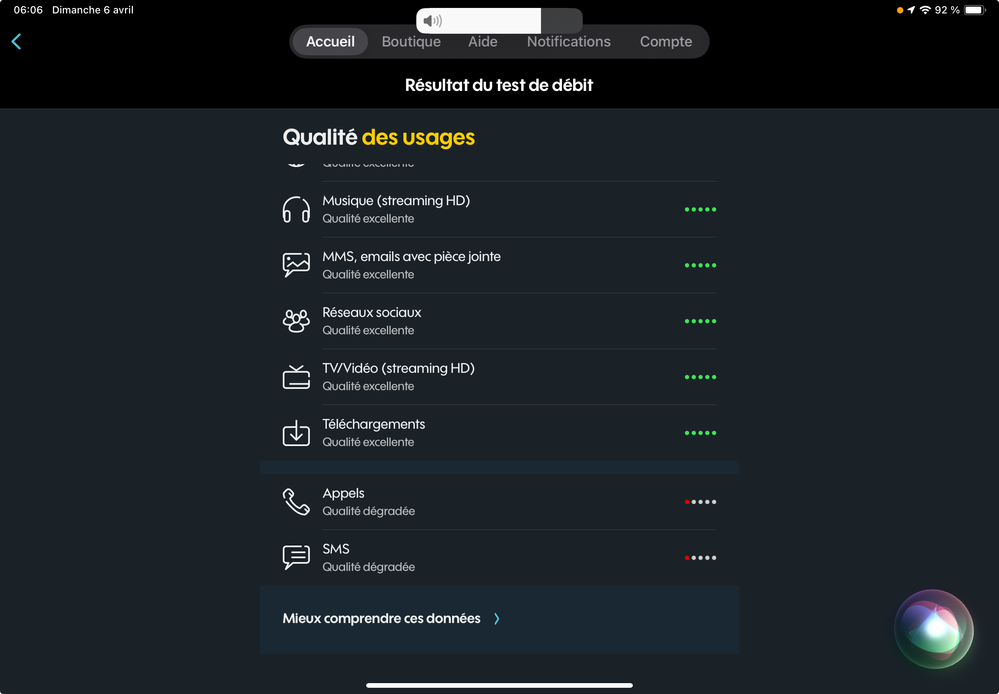999x694 pixels.
Task: Open the Aide tab
Action: click(483, 41)
